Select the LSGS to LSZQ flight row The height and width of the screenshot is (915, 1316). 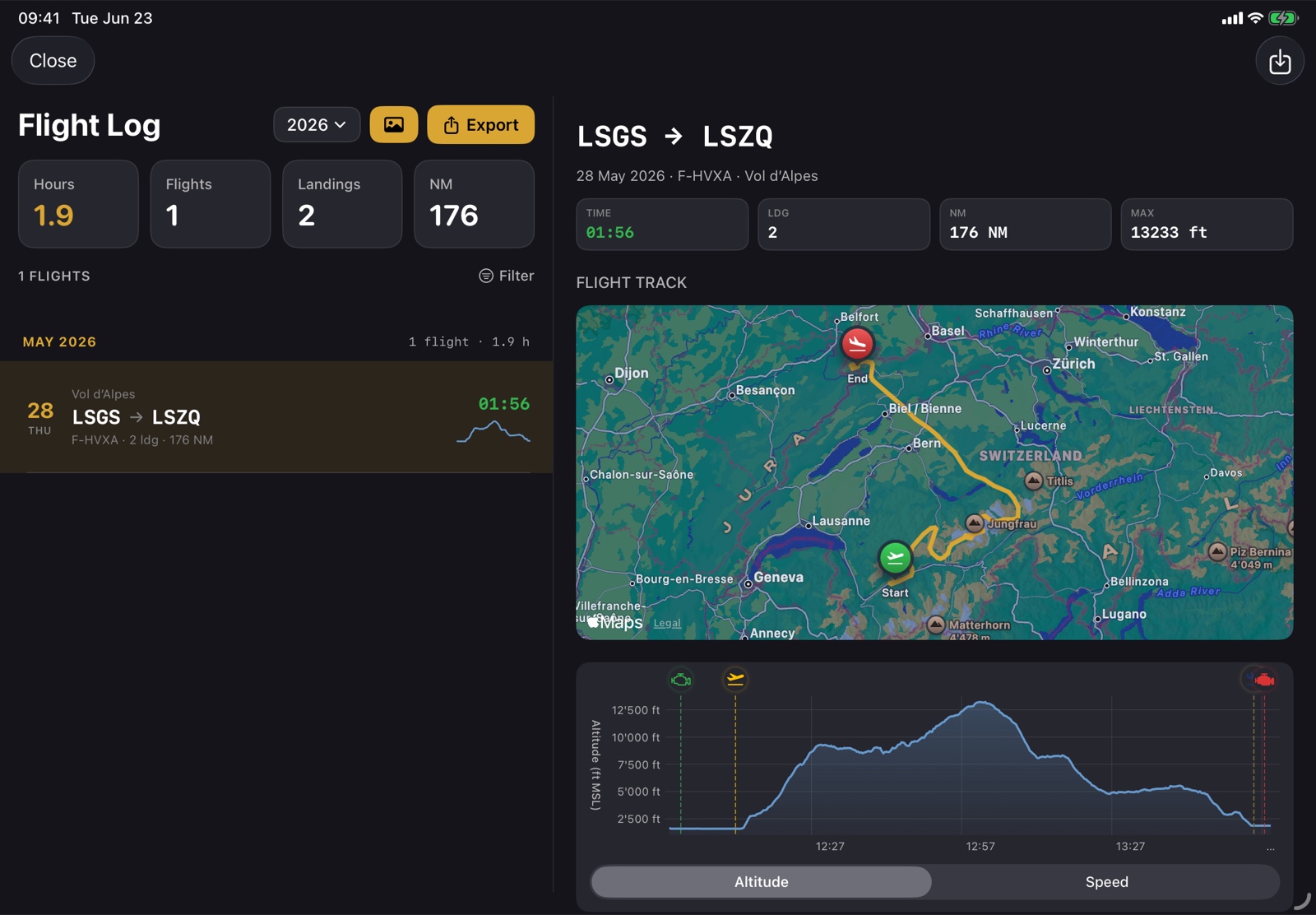pyautogui.click(x=276, y=417)
